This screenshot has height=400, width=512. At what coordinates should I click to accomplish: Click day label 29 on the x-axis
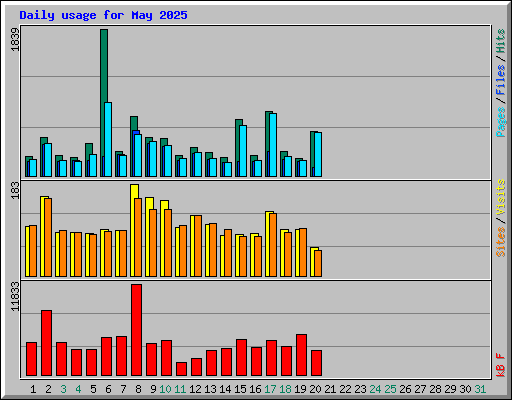tap(450, 389)
